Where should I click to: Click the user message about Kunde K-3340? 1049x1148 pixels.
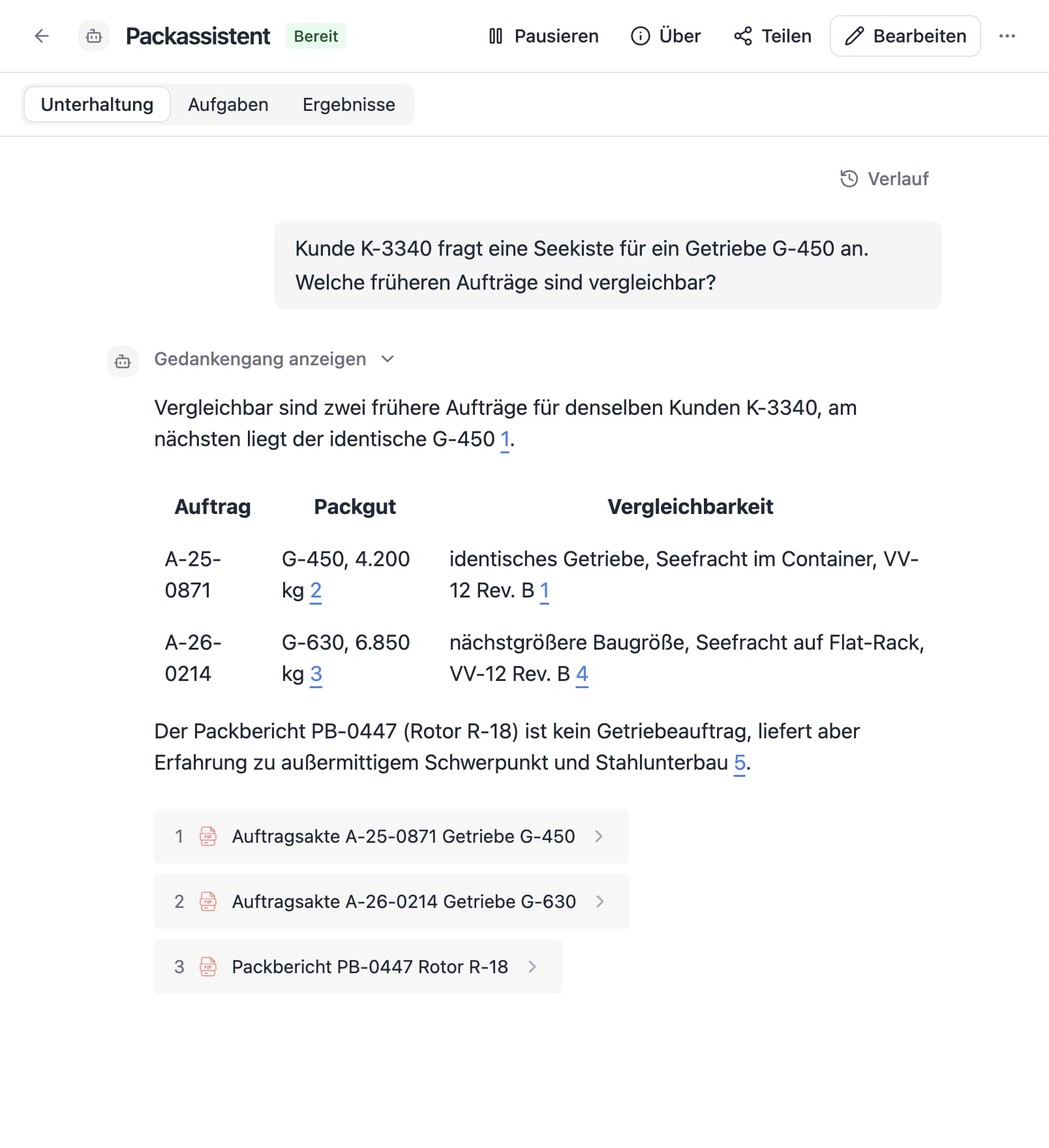(608, 265)
